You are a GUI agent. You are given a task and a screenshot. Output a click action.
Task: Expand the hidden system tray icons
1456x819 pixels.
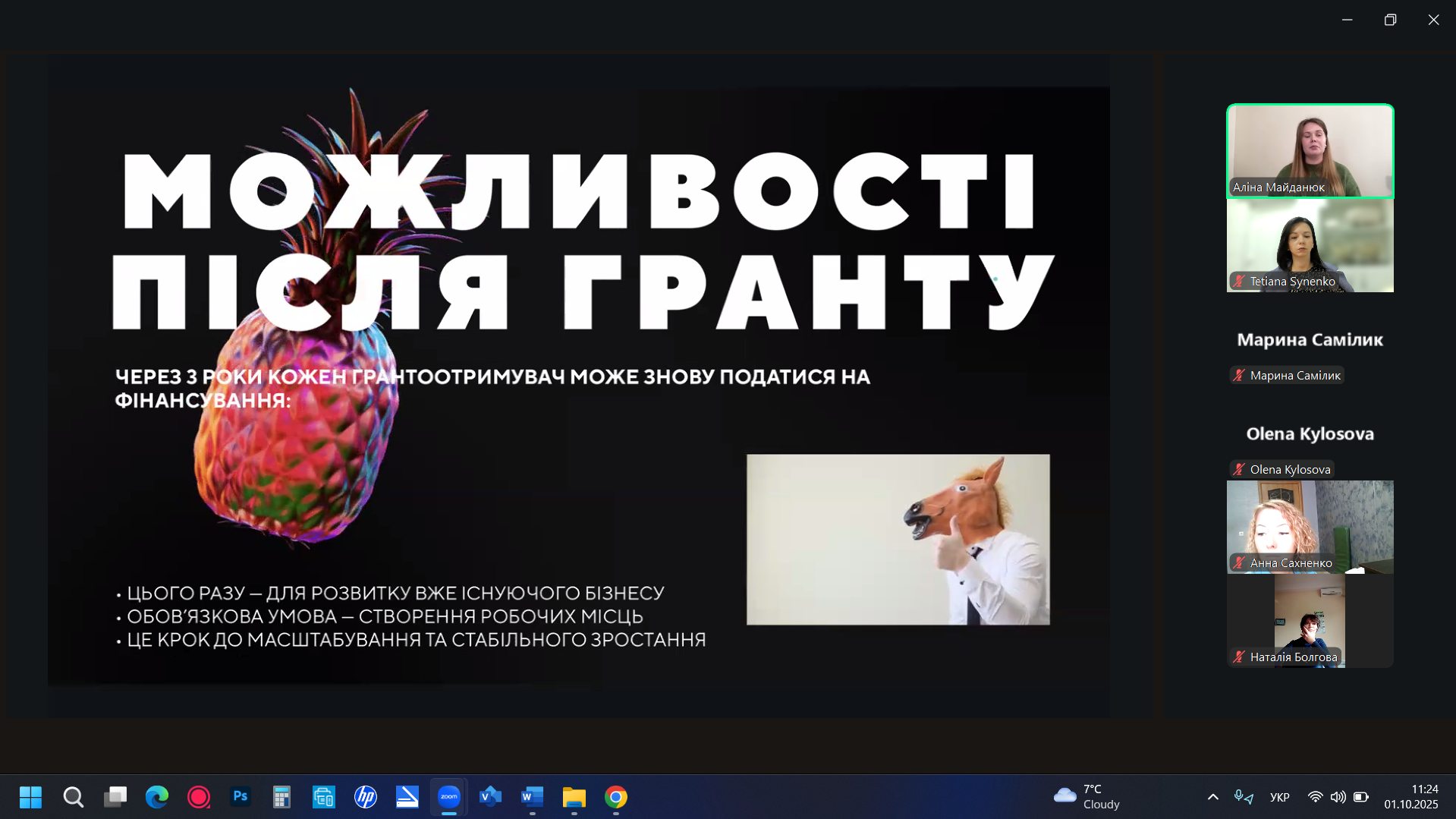1212,797
